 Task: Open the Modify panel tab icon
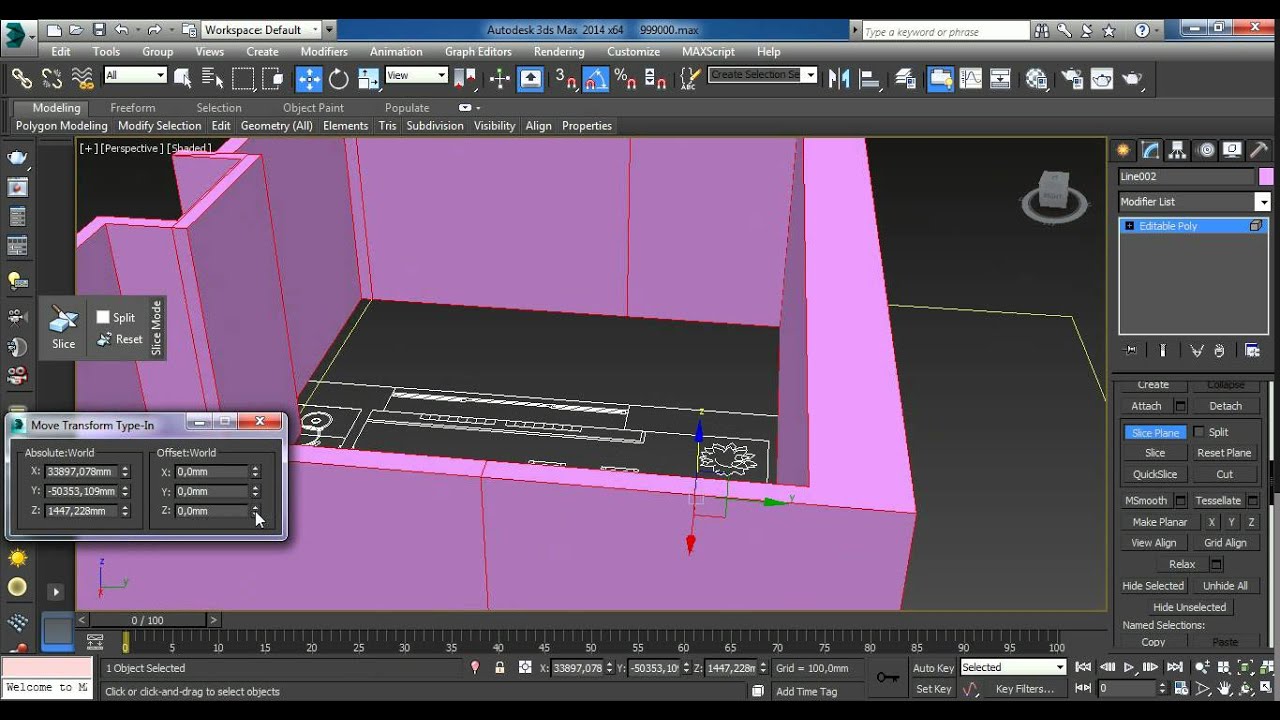(1151, 150)
